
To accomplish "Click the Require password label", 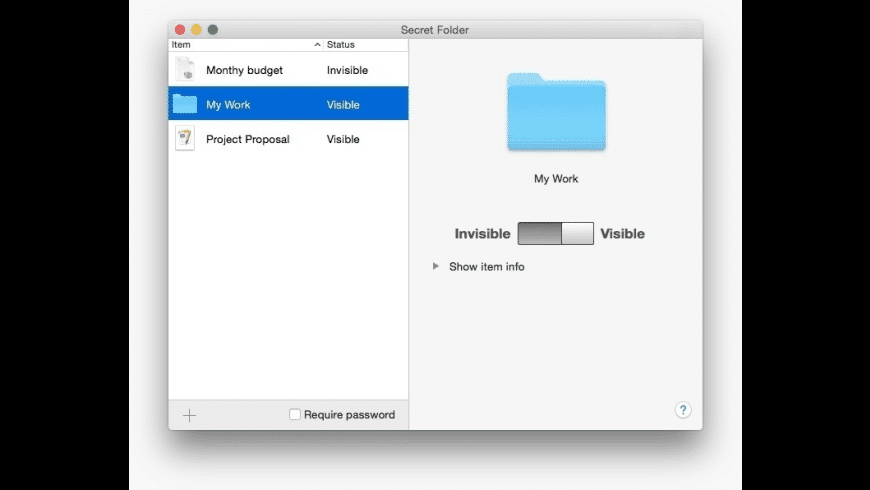I will coord(350,415).
